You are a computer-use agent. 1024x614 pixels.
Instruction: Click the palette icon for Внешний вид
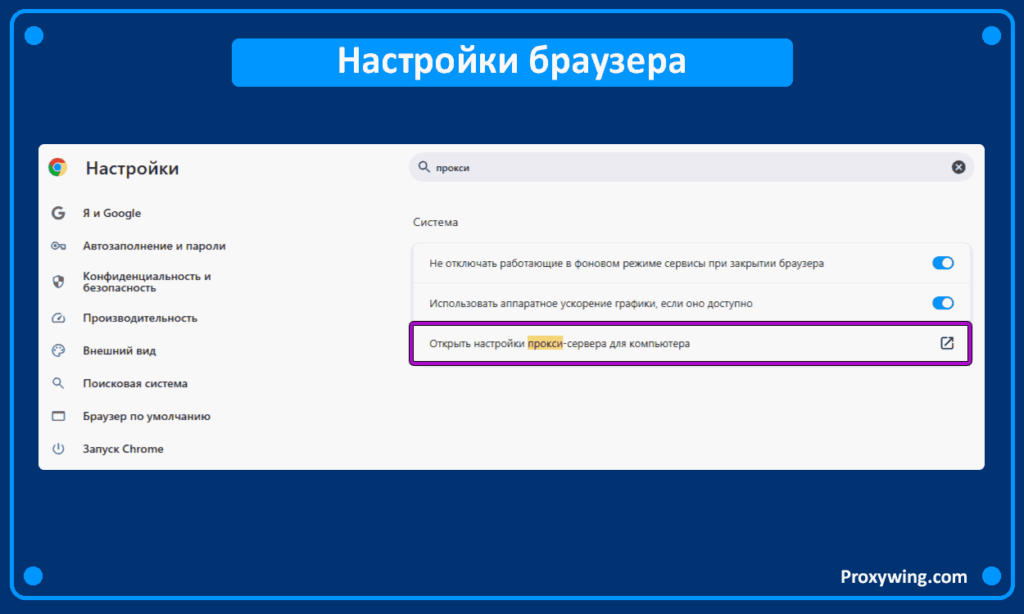point(58,351)
